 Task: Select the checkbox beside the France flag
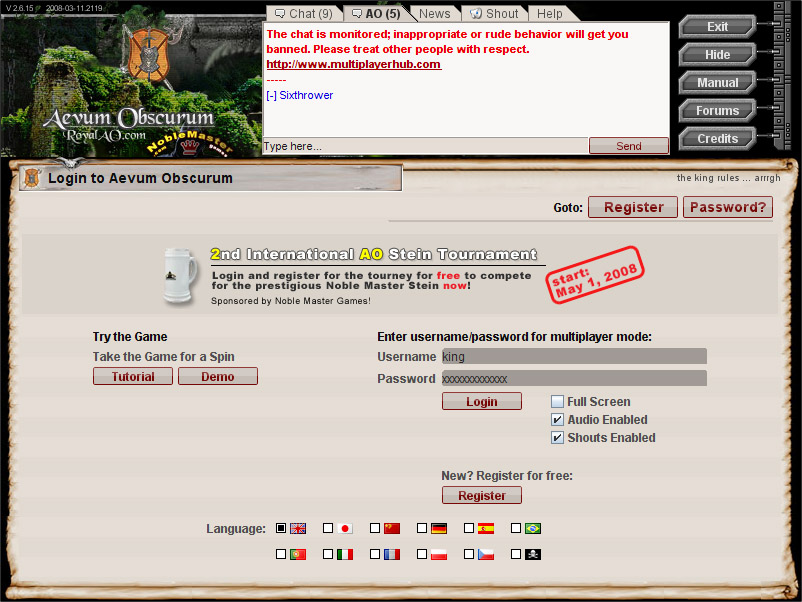375,554
